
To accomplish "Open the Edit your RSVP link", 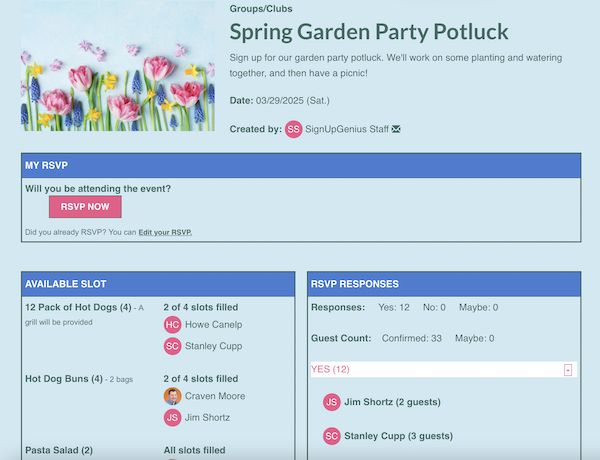I will 165,232.
